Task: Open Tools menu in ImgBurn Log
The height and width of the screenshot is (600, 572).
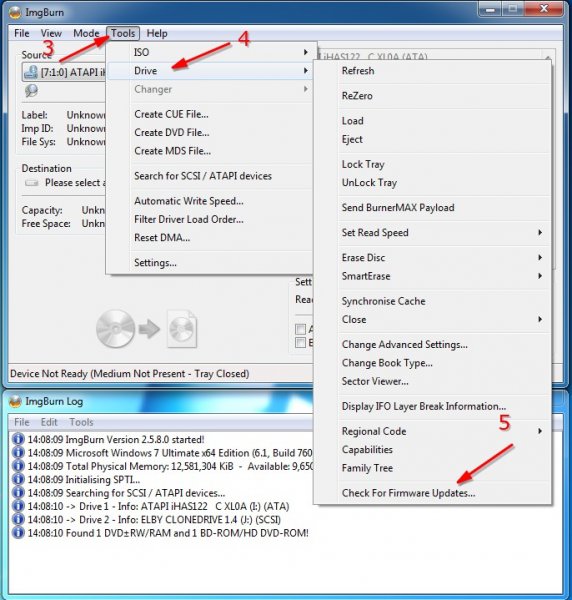Action: tap(81, 422)
